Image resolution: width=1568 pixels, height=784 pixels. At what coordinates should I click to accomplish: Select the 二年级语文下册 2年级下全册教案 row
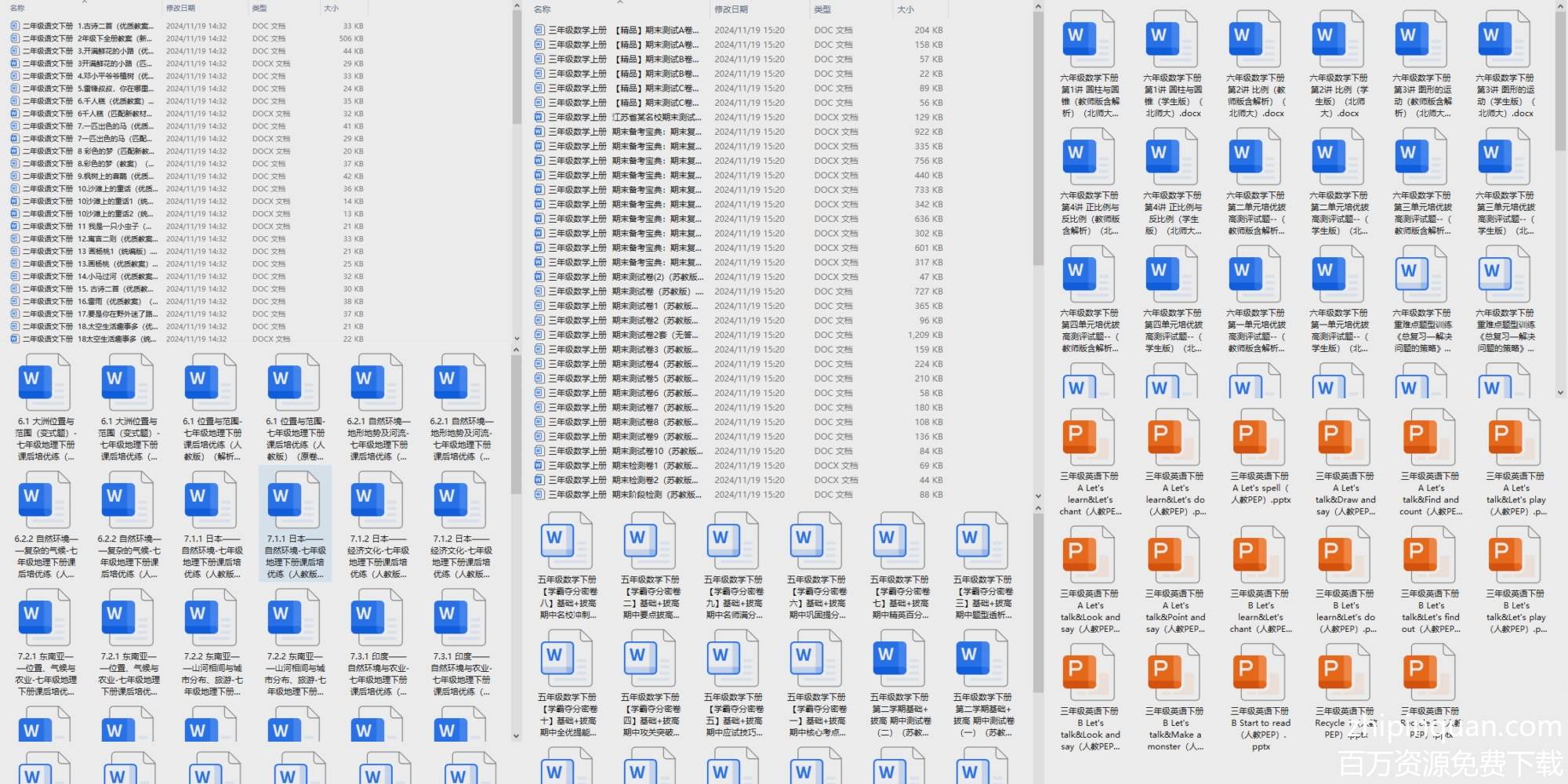(x=86, y=38)
